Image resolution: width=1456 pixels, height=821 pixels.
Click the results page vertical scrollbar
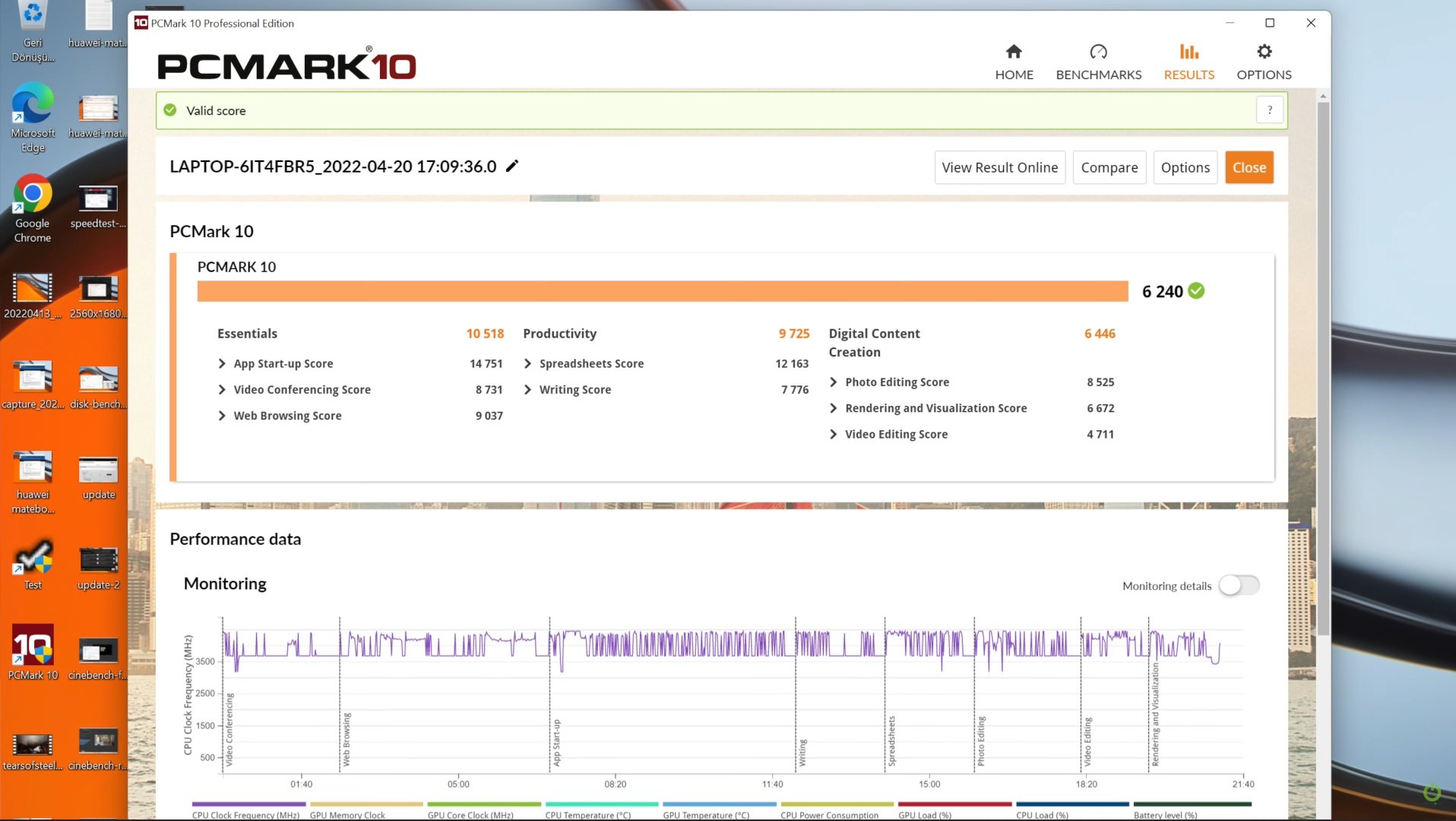[1323, 369]
